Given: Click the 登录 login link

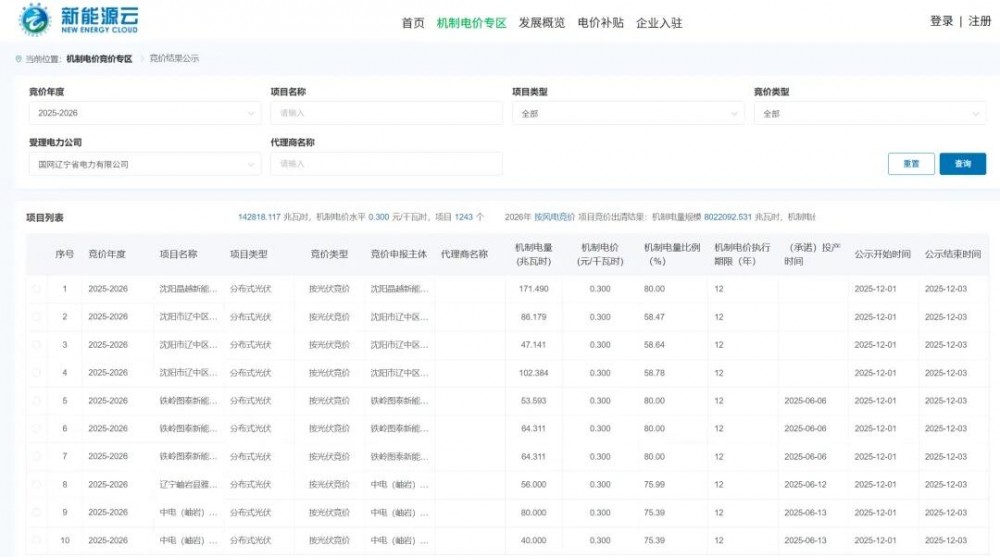Looking at the screenshot, I should click(941, 21).
